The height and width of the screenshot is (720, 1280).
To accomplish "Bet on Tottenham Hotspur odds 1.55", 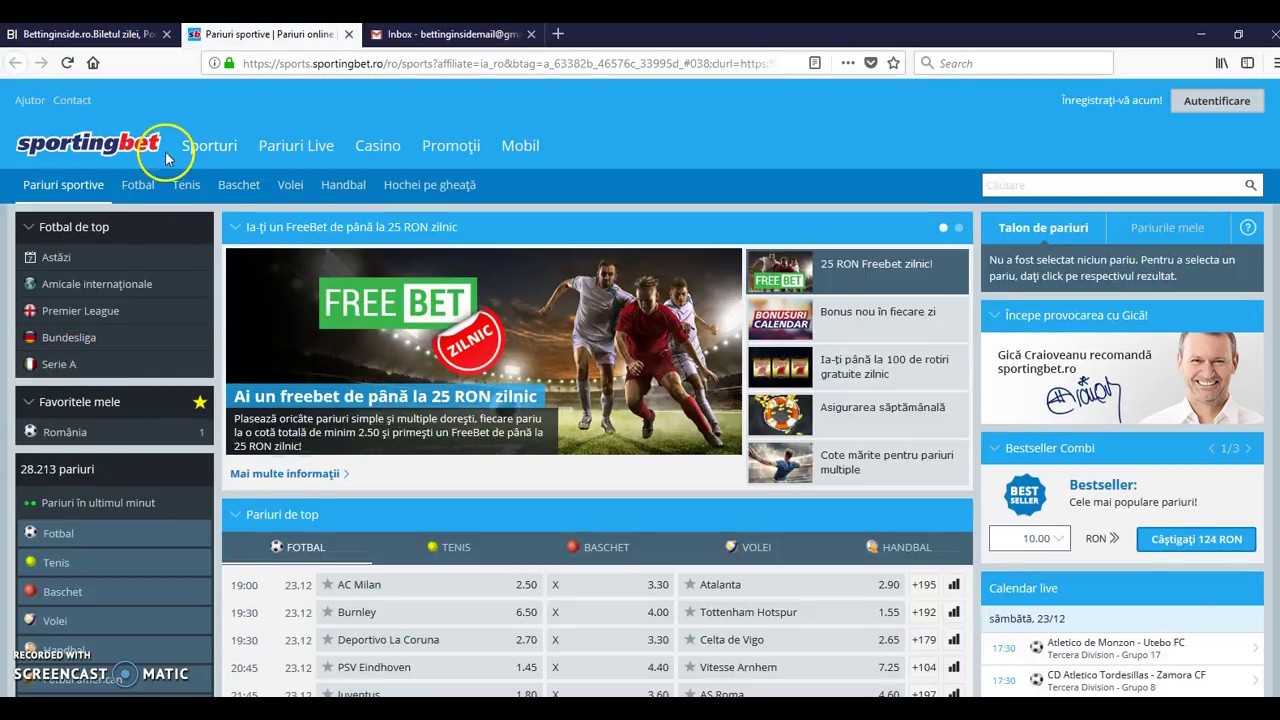I will [889, 612].
